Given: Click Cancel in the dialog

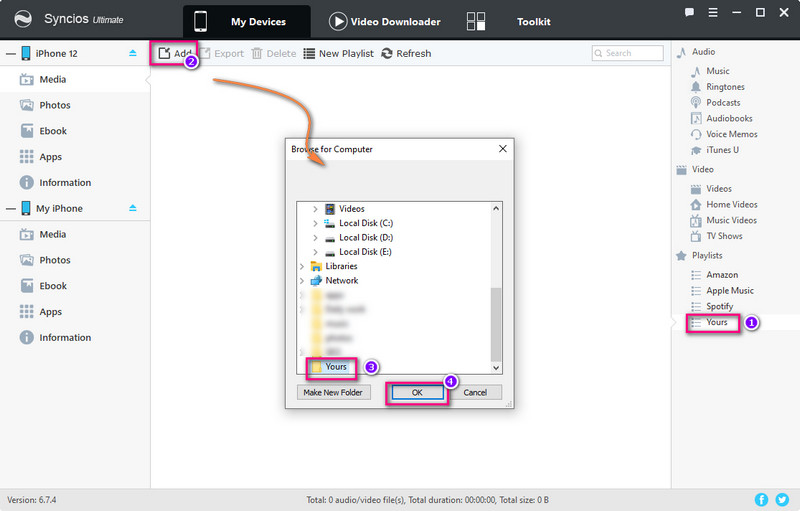Looking at the screenshot, I should tap(475, 392).
